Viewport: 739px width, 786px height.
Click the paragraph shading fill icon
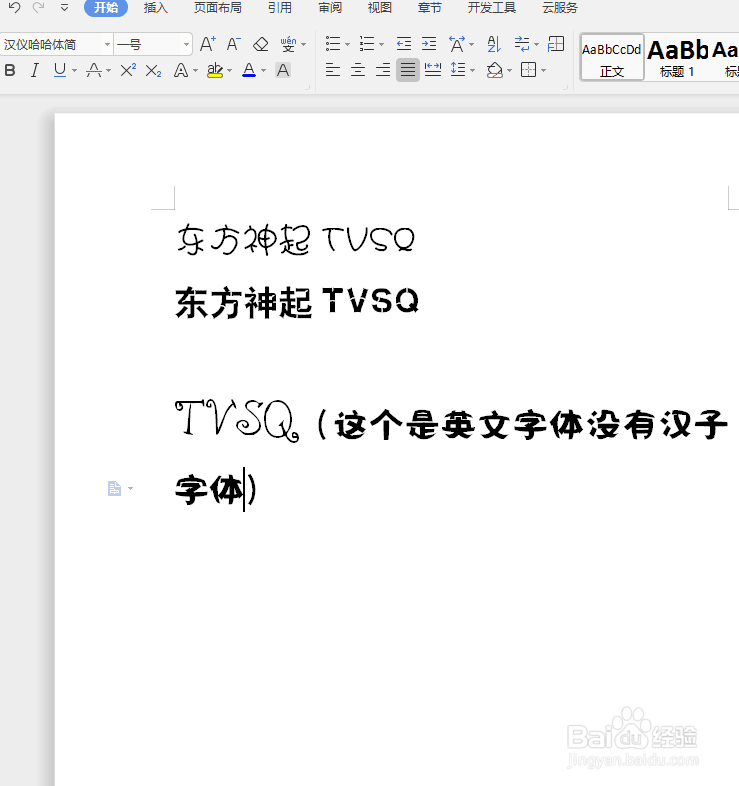pos(494,70)
